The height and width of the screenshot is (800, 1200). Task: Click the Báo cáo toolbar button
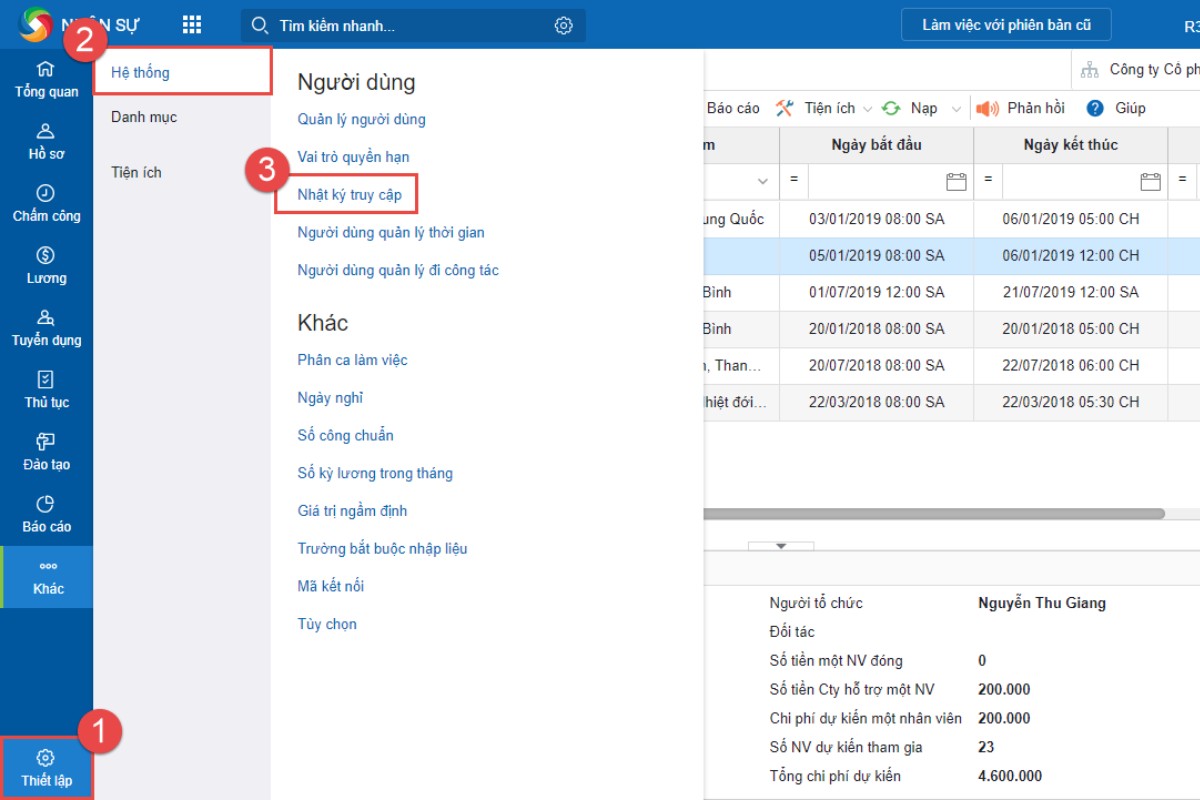coord(733,108)
